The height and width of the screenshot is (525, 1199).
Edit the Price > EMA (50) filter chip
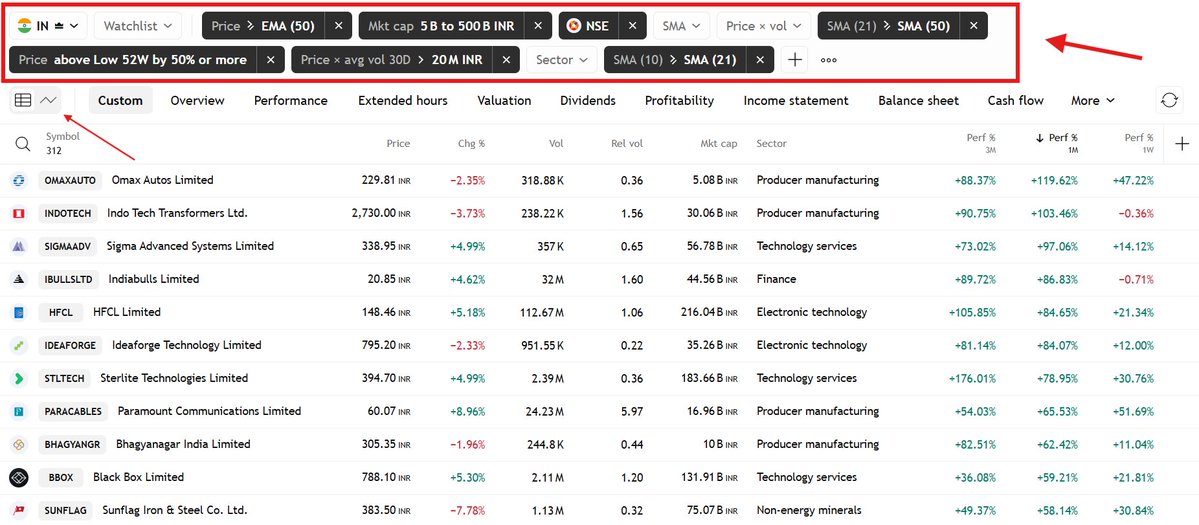263,26
